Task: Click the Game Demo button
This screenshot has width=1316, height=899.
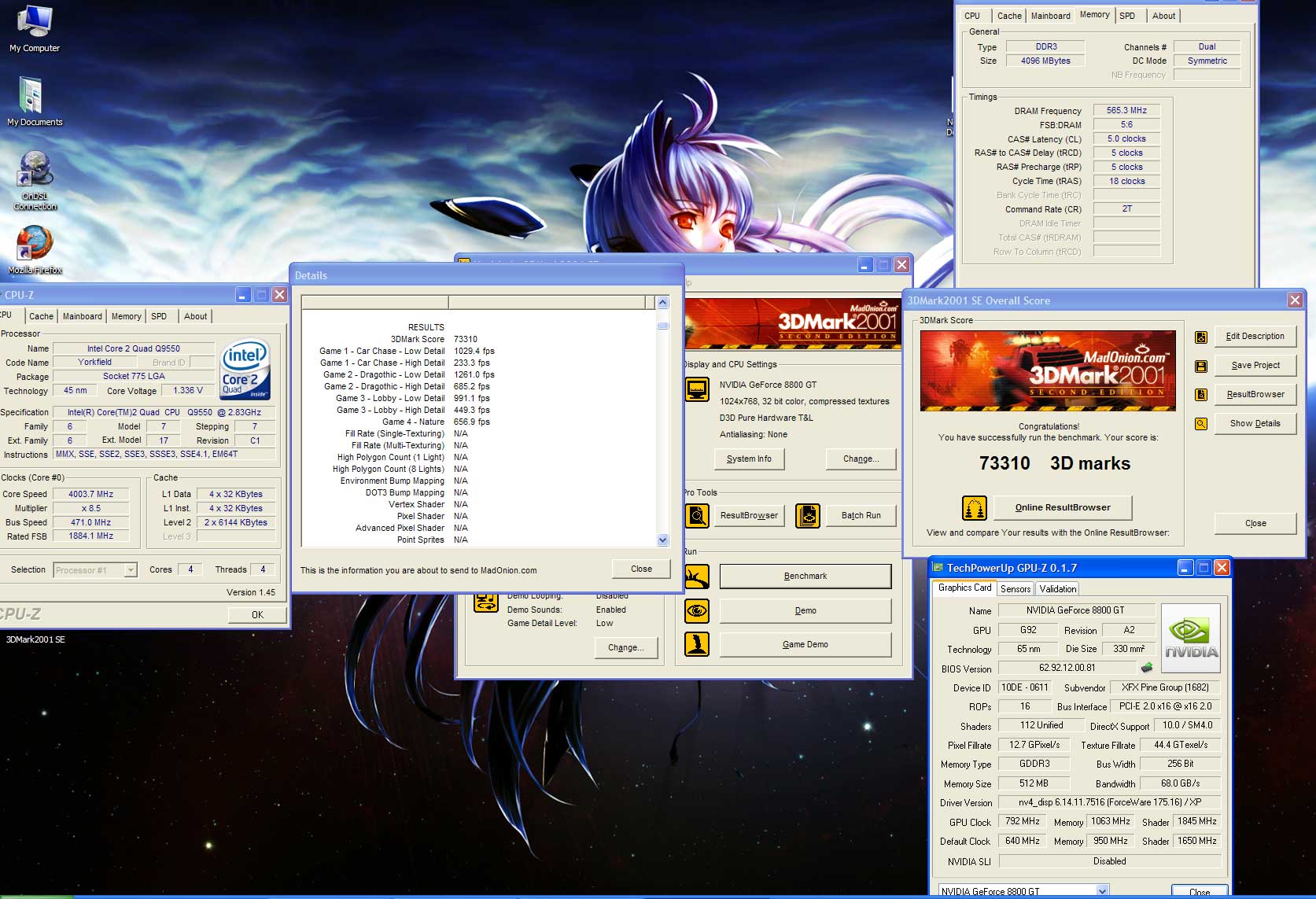Action: [805, 644]
